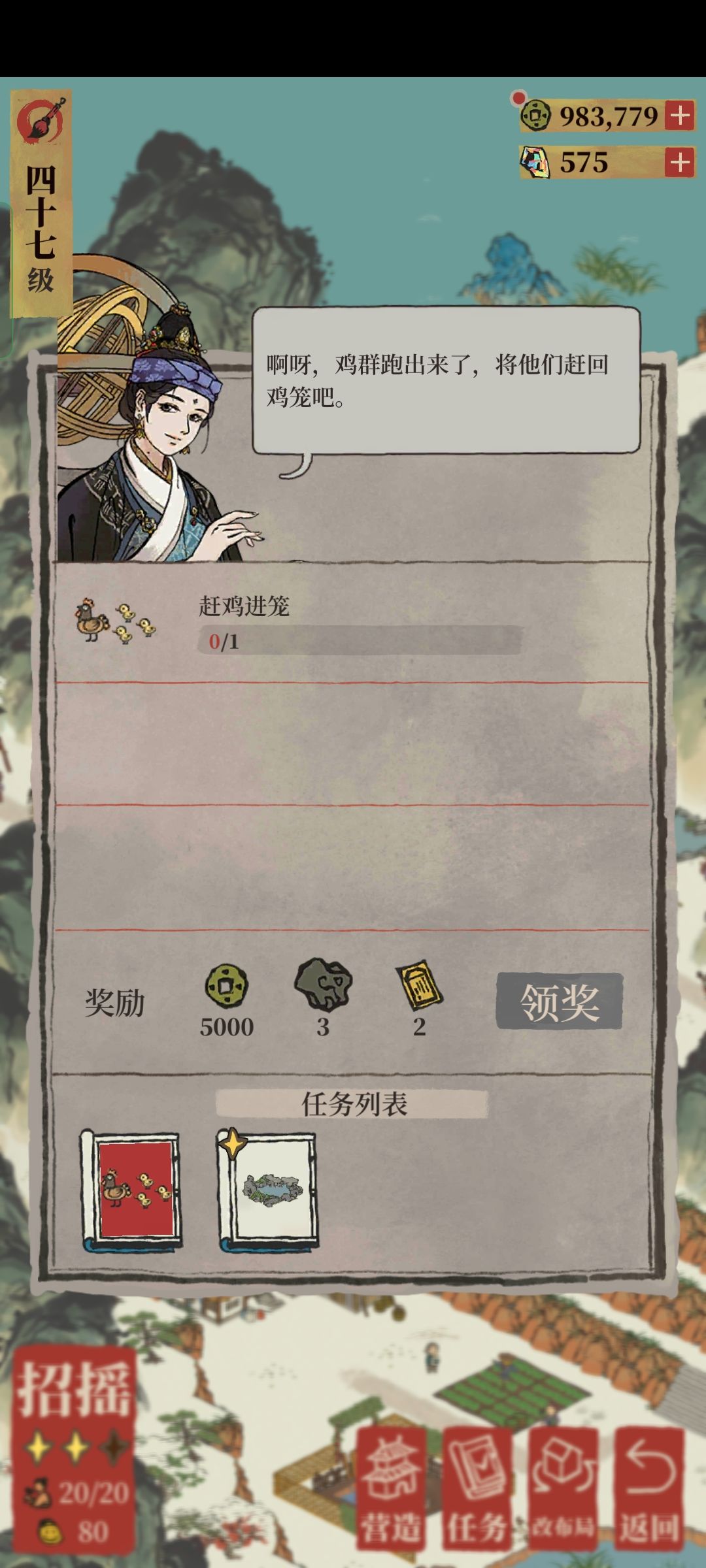Screen dimensions: 706x1568
Task: Tap the red brush seal icon
Action: (x=41, y=120)
